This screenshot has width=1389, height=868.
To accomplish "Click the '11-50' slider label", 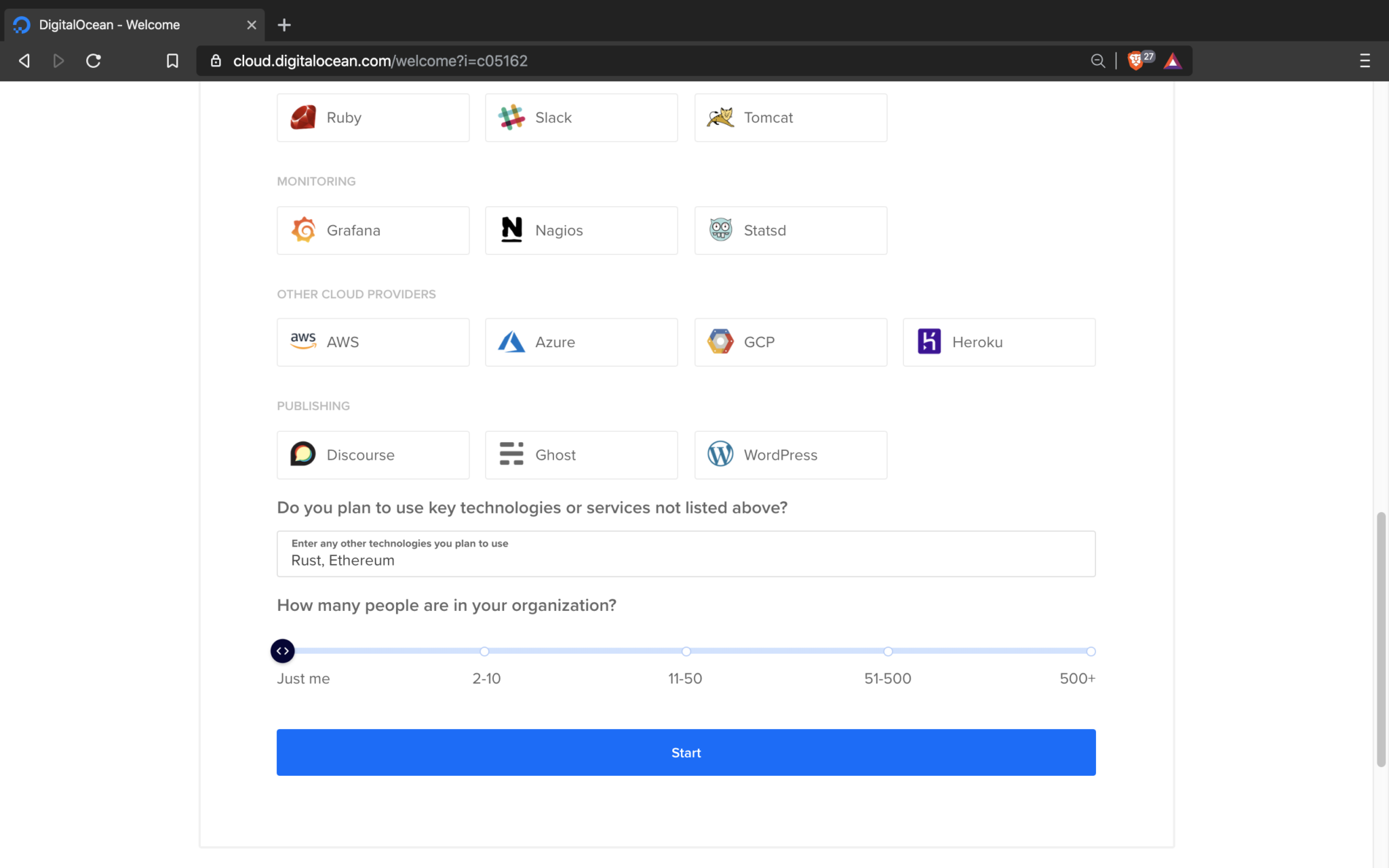I will point(685,679).
